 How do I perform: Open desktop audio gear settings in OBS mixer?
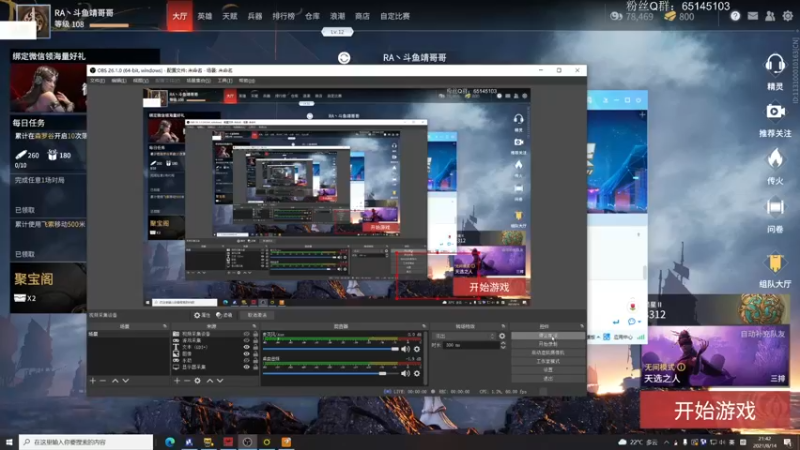pyautogui.click(x=417, y=373)
